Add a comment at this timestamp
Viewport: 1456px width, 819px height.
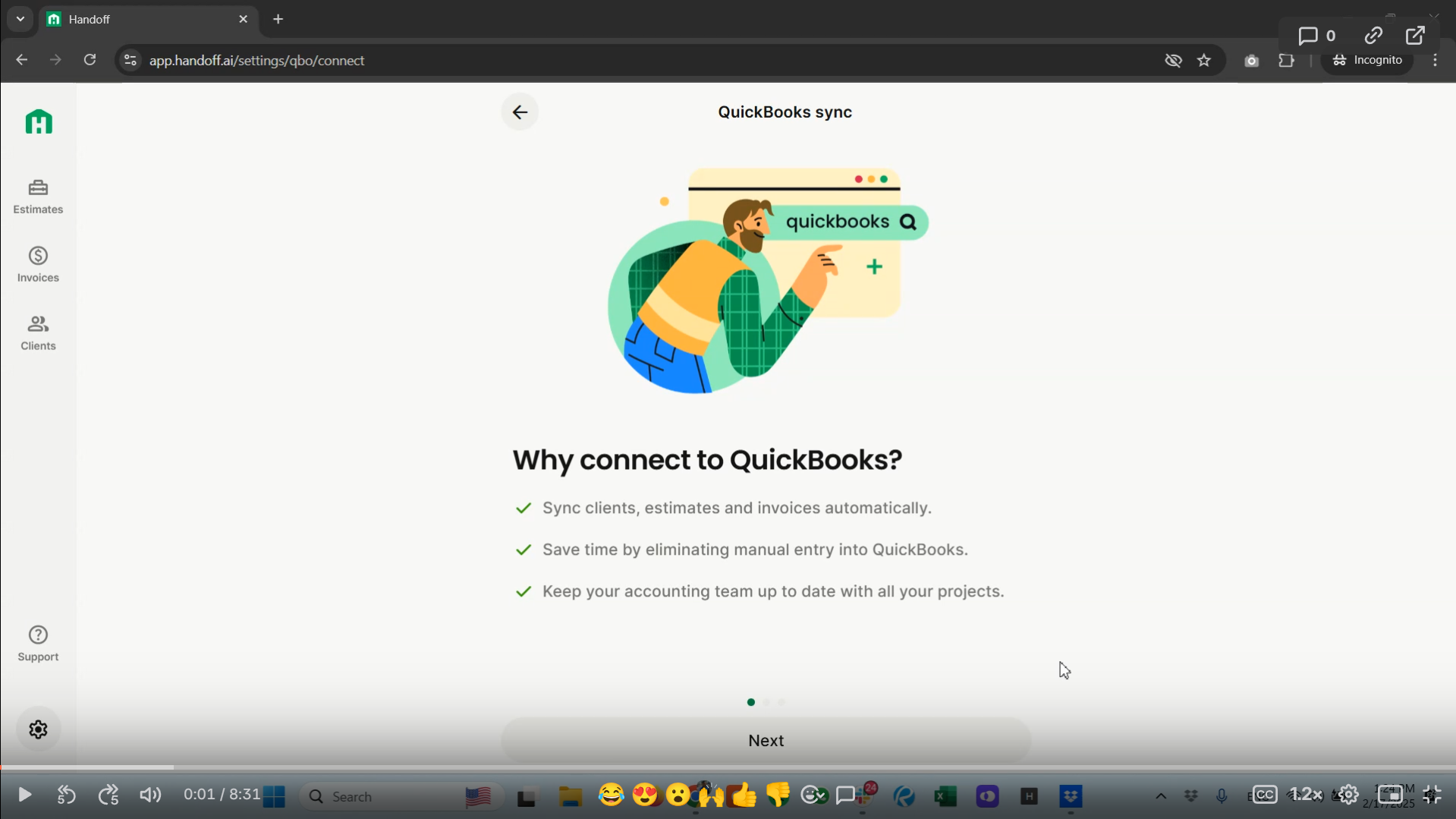(x=845, y=795)
